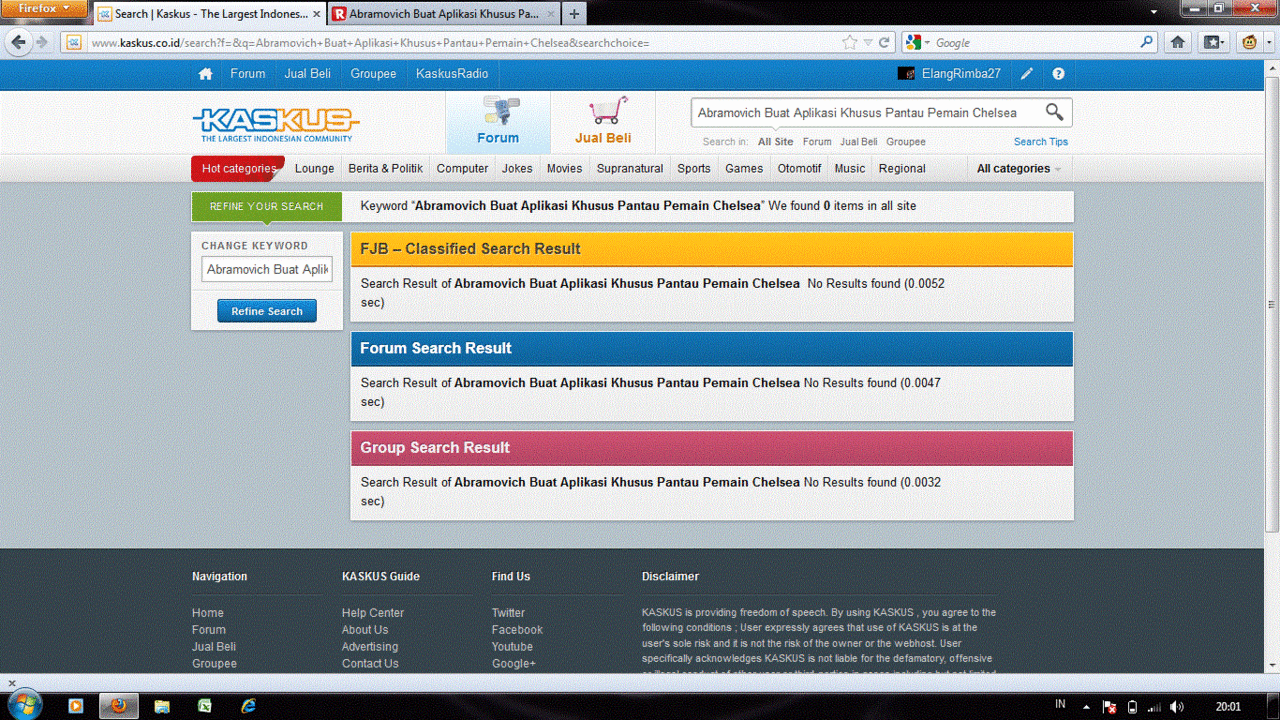
Task: Switch to the Search | Kaskus browser tab
Action: coord(210,14)
